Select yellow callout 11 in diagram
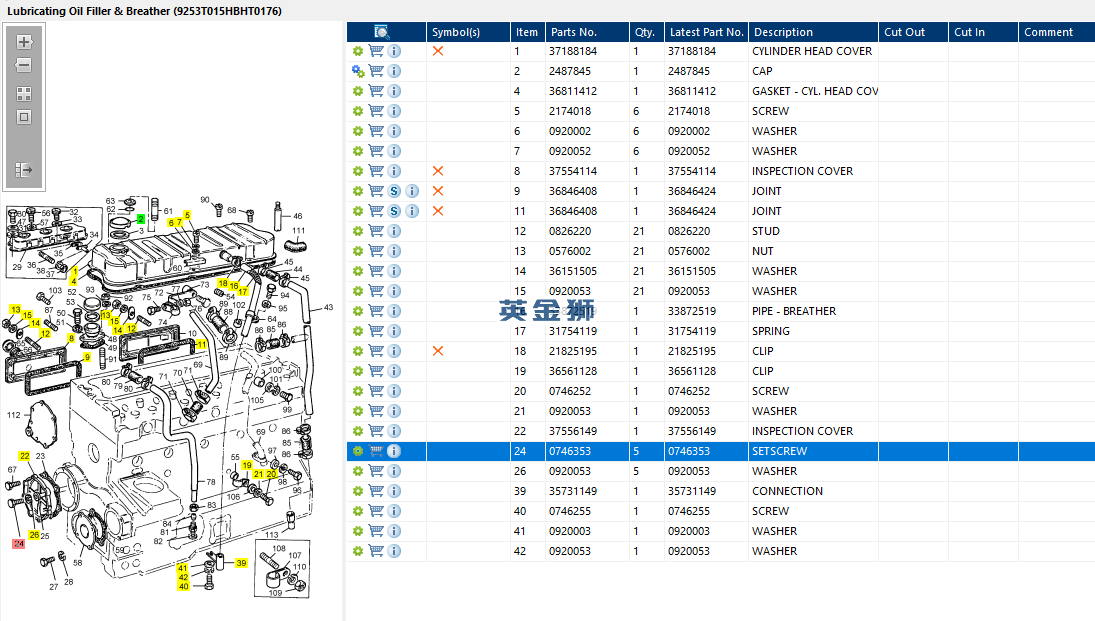 coord(202,344)
